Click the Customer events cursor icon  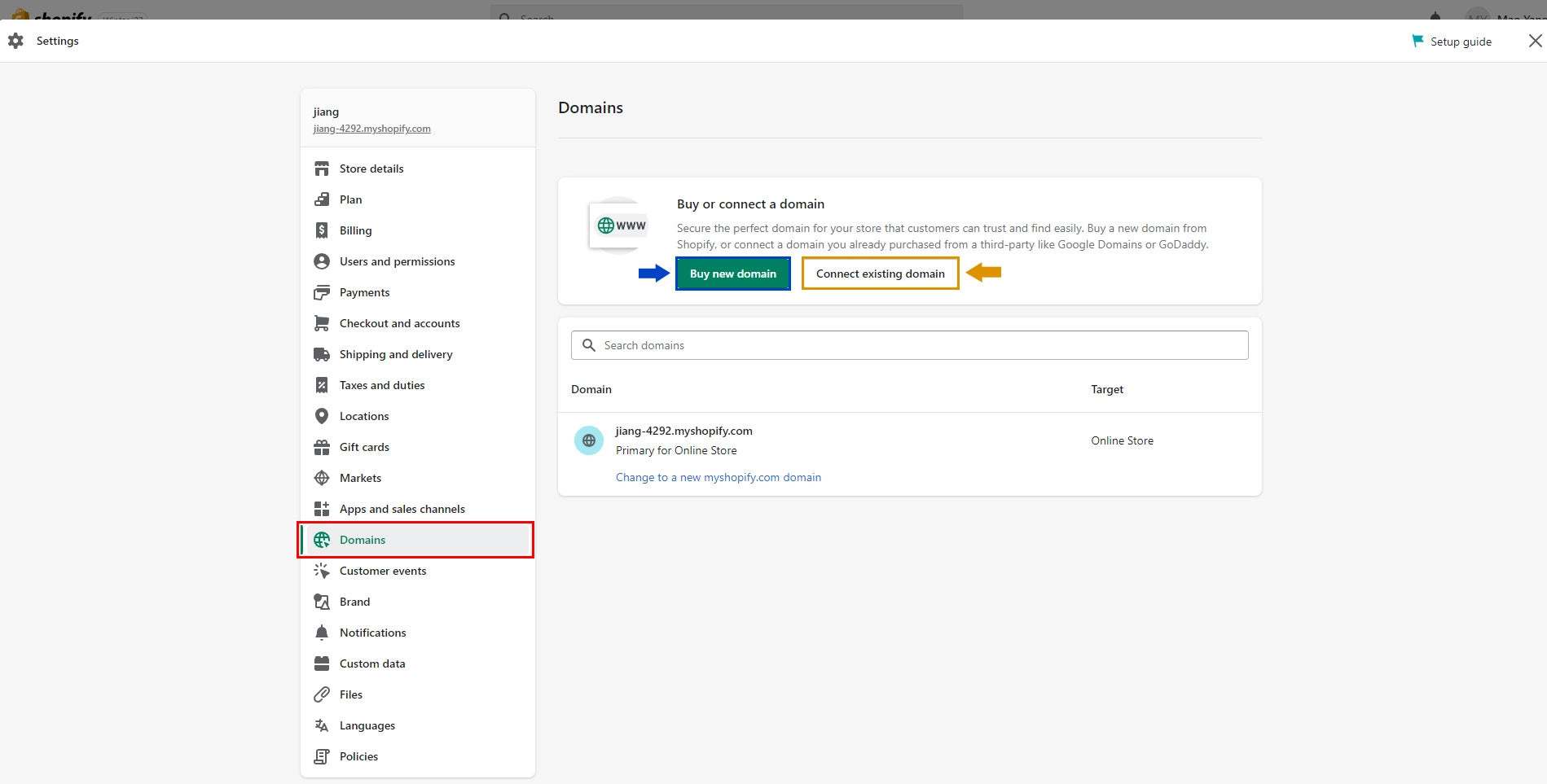click(322, 571)
